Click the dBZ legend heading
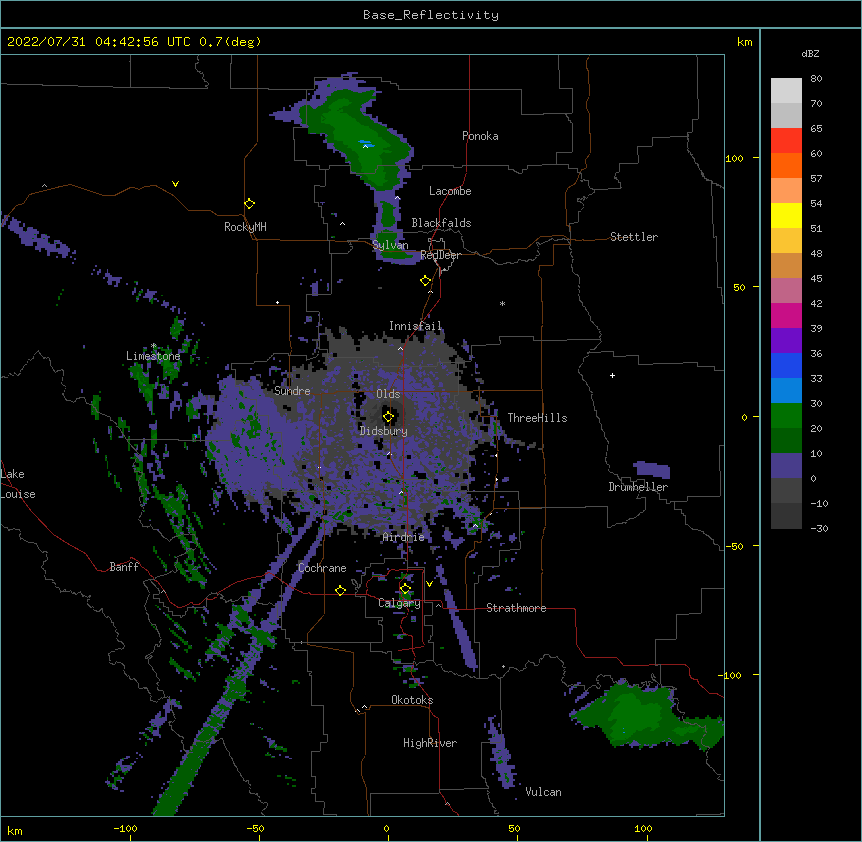 pos(810,53)
